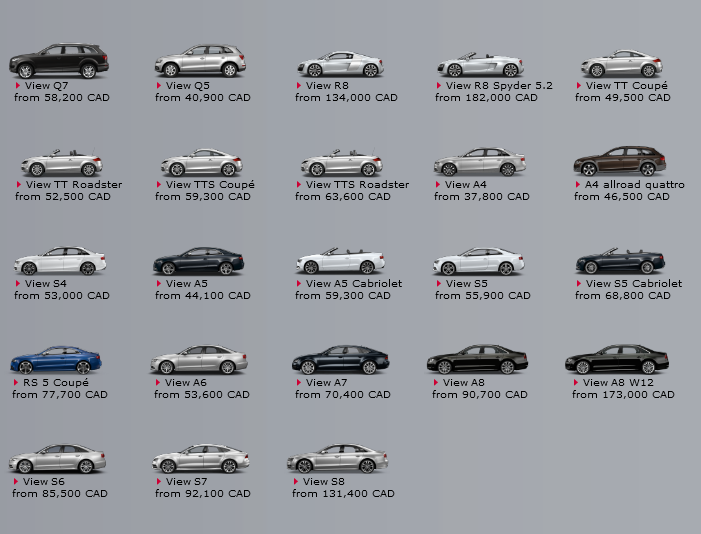Click the silver A6 sedan image
This screenshot has width=701, height=534.
pyautogui.click(x=199, y=359)
